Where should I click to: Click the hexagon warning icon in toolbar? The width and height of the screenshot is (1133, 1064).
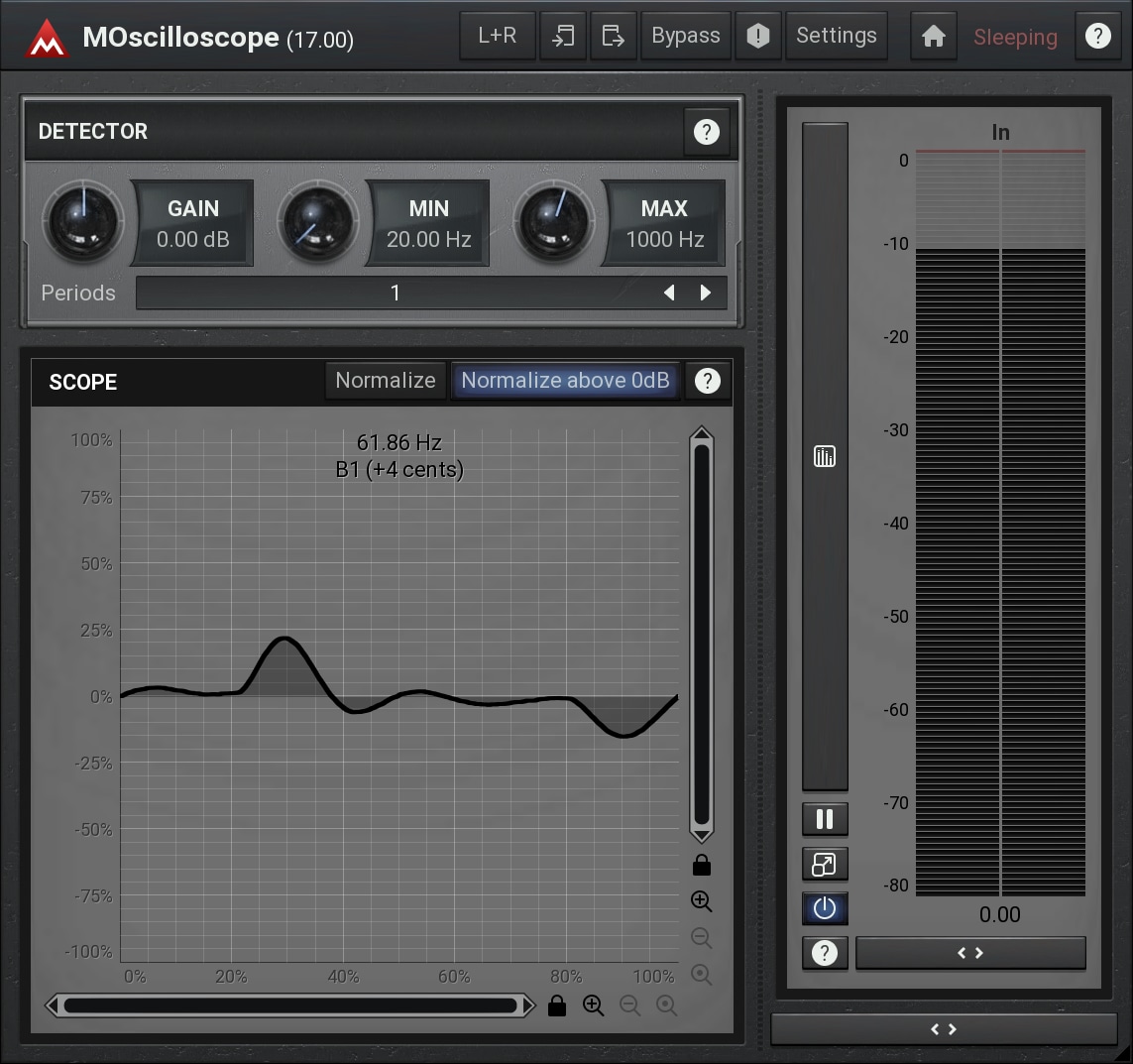click(758, 37)
